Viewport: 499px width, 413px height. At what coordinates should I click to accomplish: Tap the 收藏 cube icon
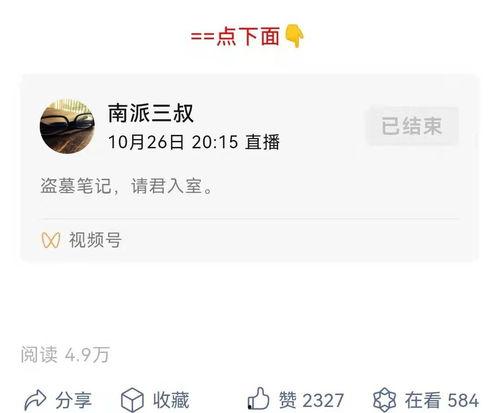(x=132, y=400)
